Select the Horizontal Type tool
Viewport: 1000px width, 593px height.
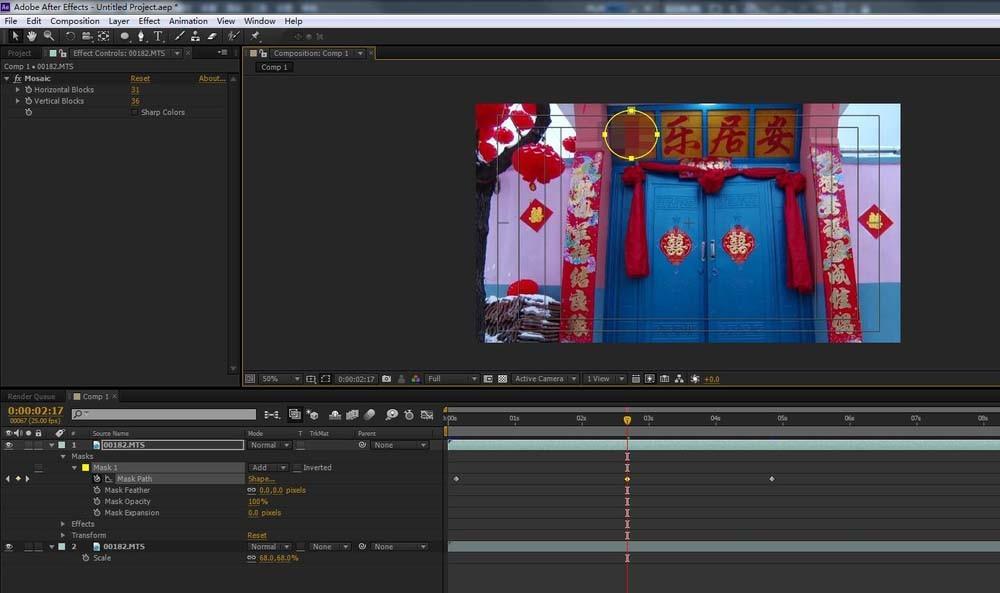point(158,36)
